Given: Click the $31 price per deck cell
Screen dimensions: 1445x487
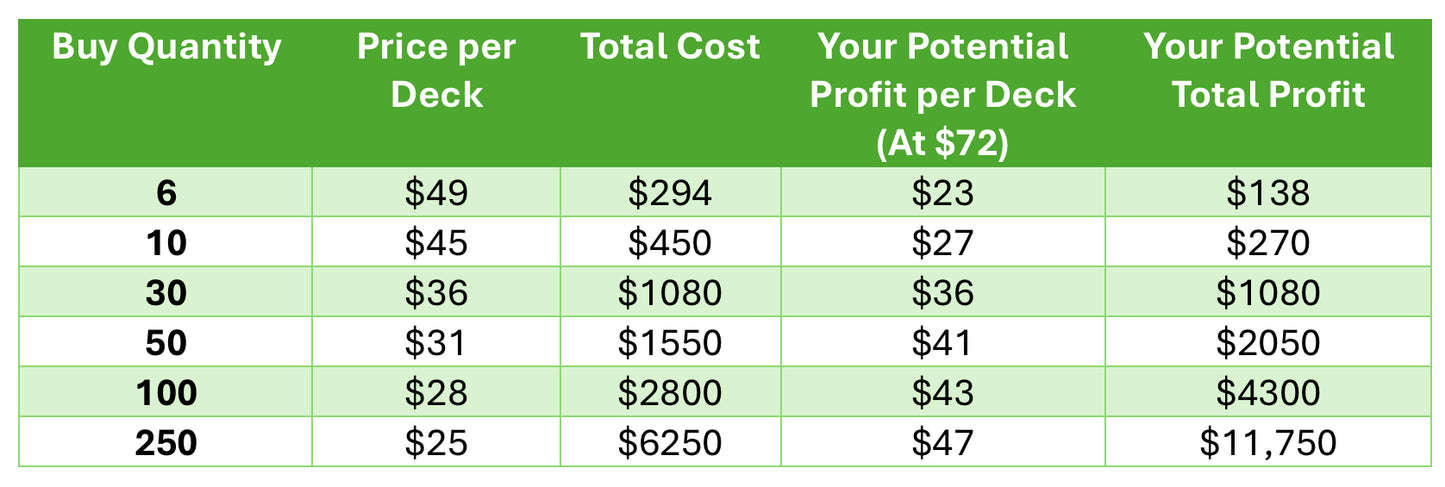Looking at the screenshot, I should (436, 342).
